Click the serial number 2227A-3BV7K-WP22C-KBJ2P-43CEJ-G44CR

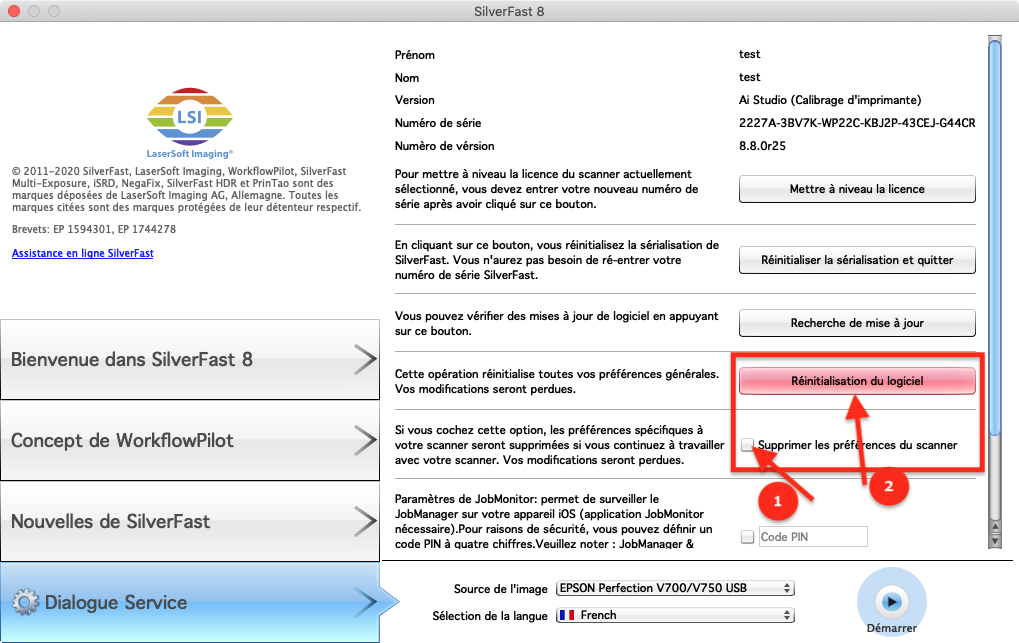pos(857,123)
